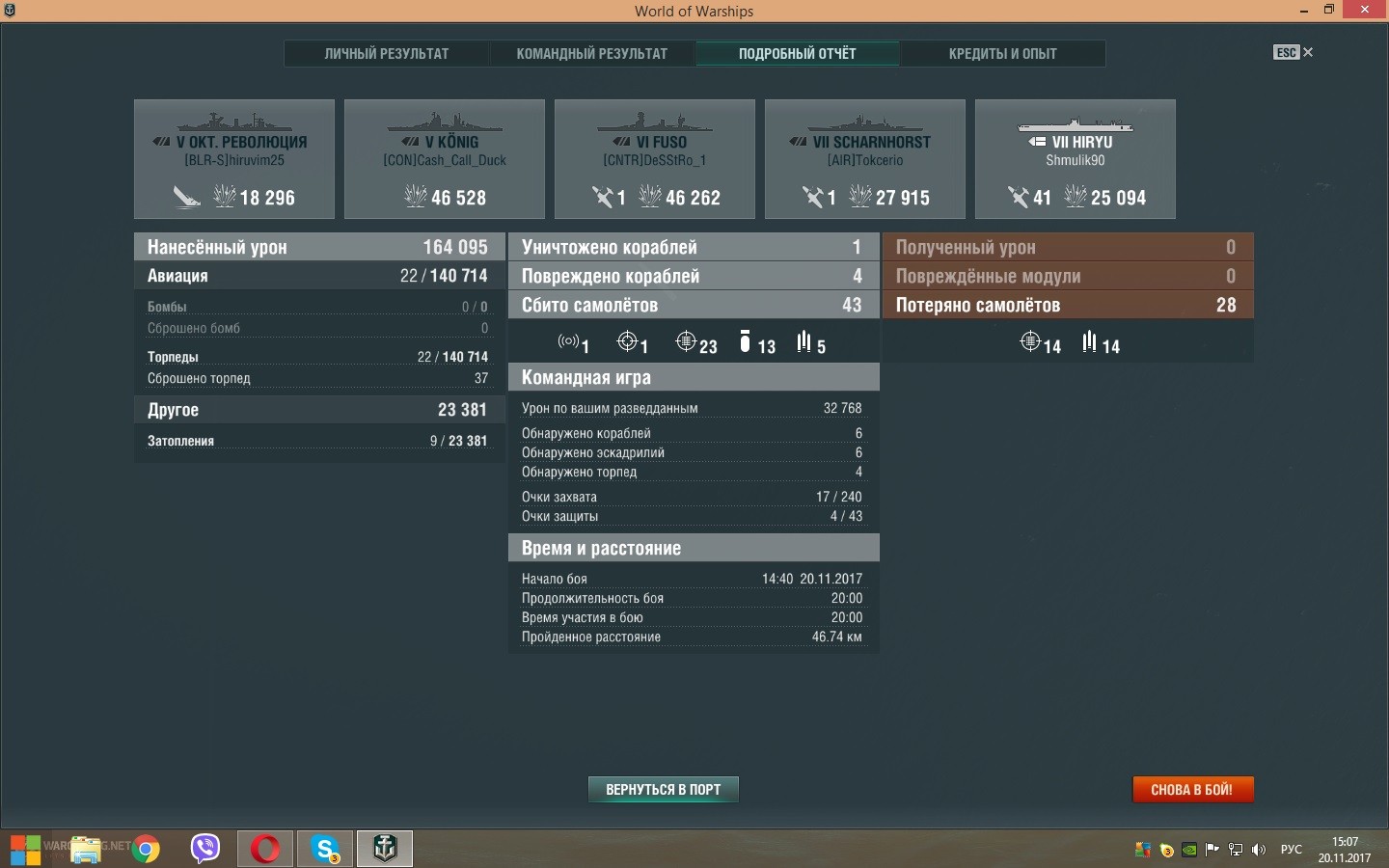
Task: Click the Авиация damage row
Action: (319, 276)
